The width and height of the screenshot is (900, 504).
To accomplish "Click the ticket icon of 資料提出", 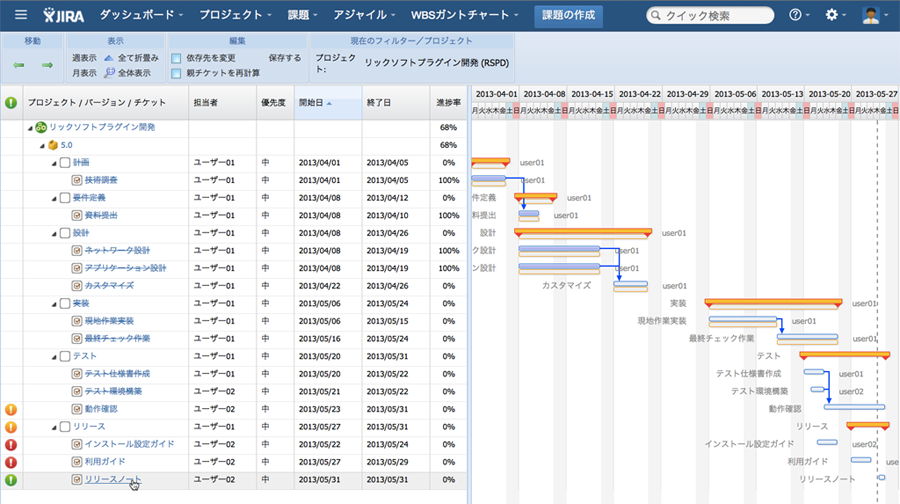I will click(77, 215).
